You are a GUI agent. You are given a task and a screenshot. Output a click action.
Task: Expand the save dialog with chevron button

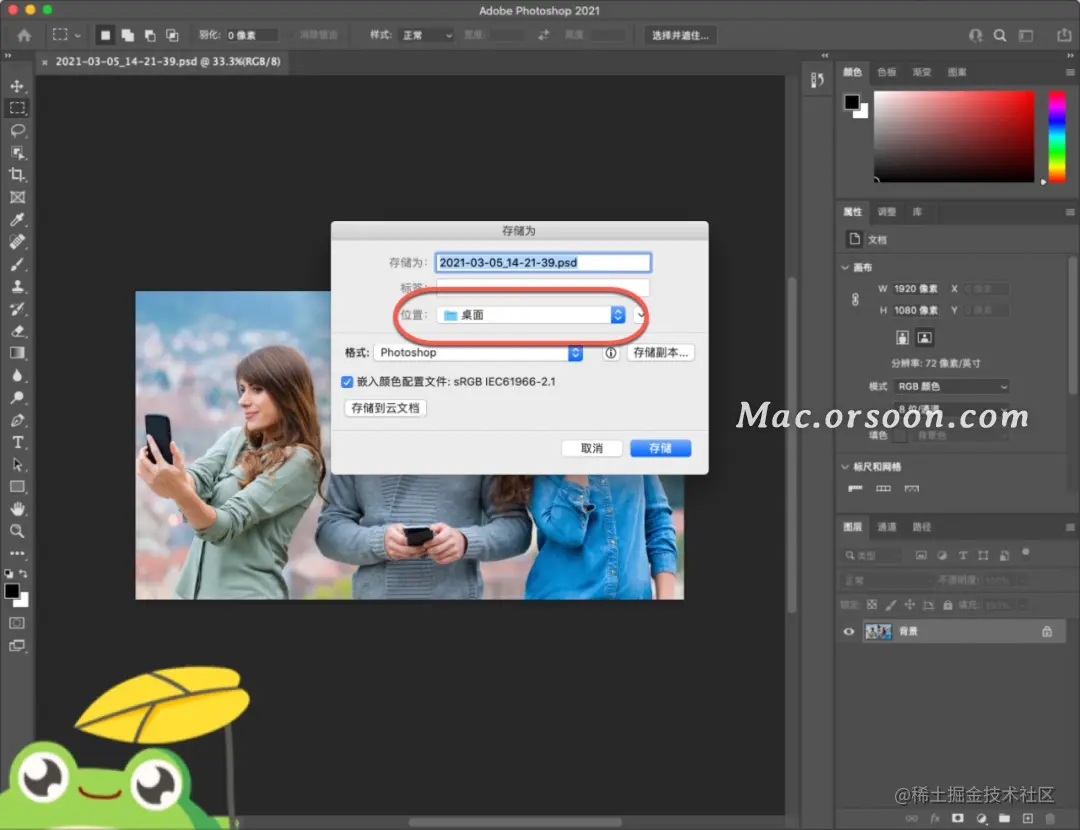[640, 315]
